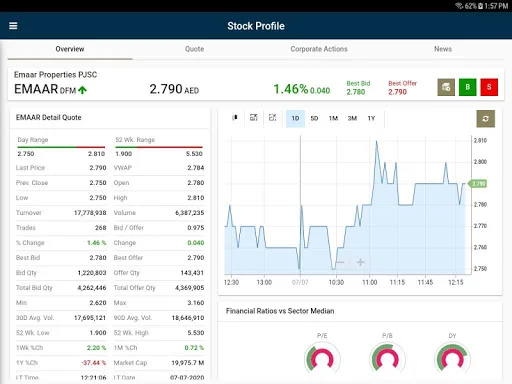Open the News tab
Screen dimensions: 512x384
coord(443,49)
